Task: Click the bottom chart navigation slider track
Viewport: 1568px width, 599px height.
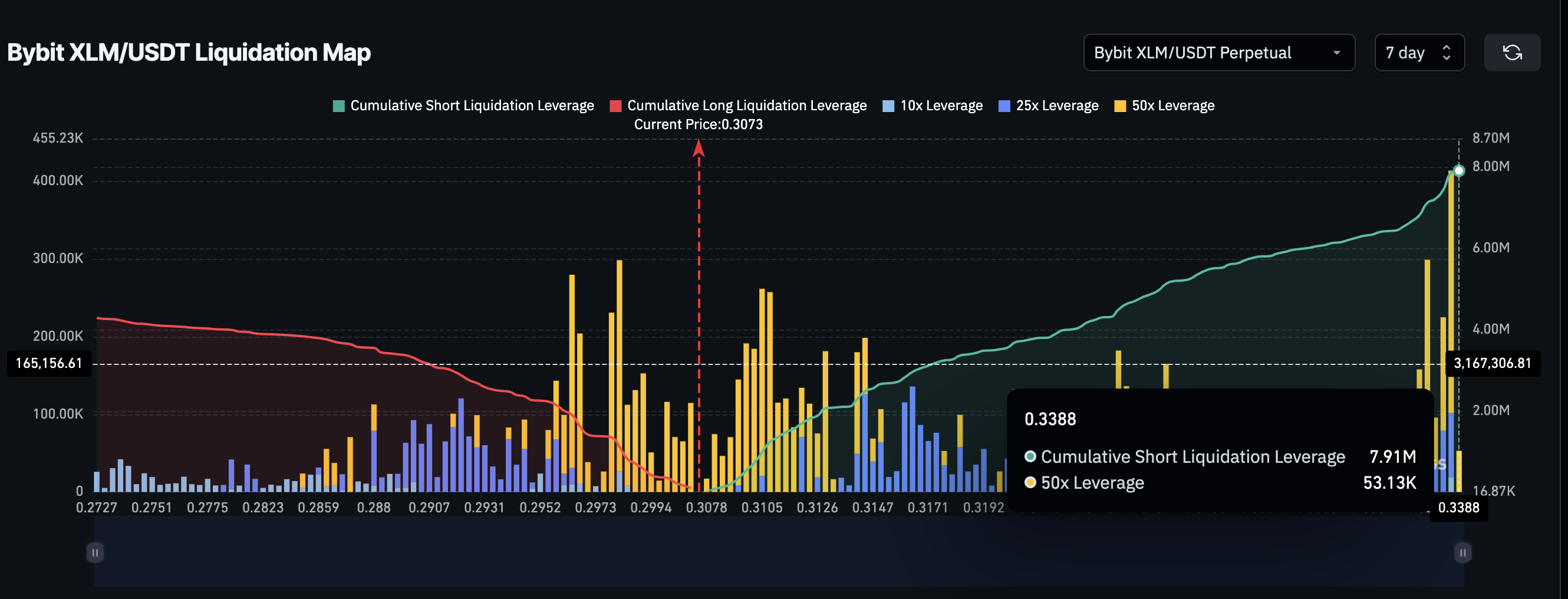Action: click(x=779, y=553)
